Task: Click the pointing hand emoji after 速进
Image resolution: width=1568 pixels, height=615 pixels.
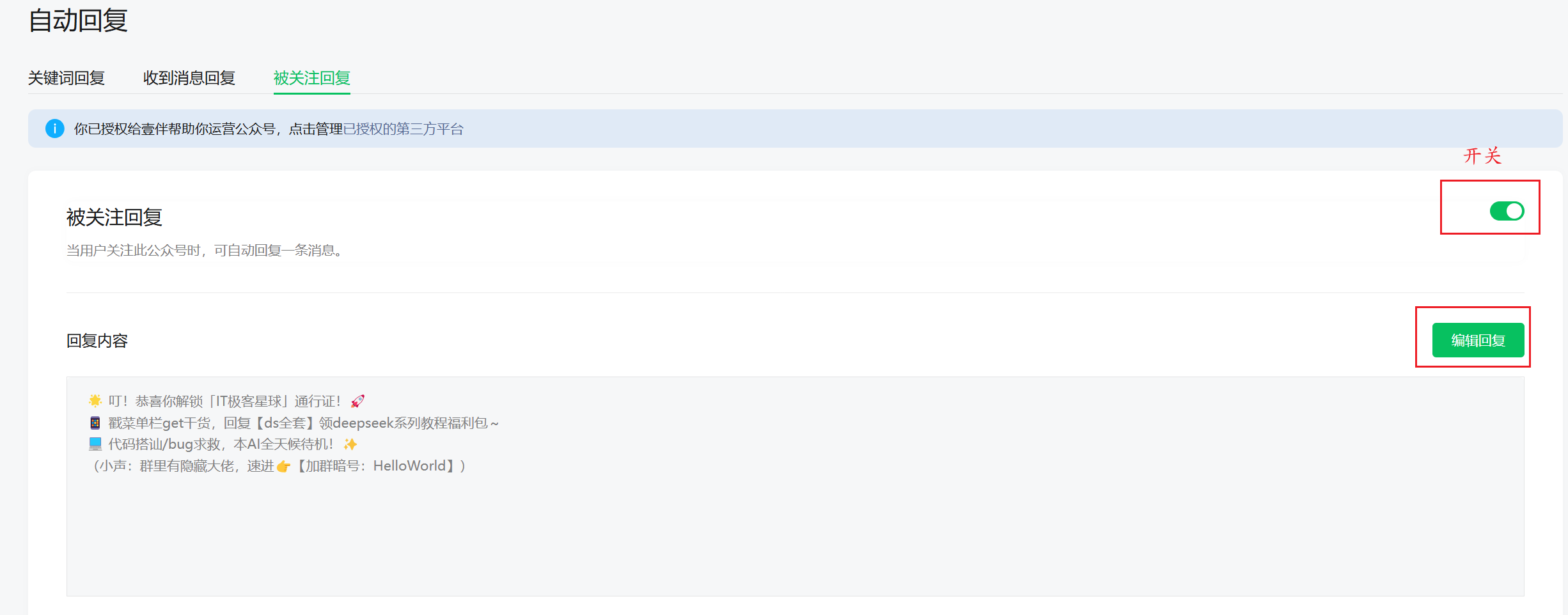Action: 283,467
